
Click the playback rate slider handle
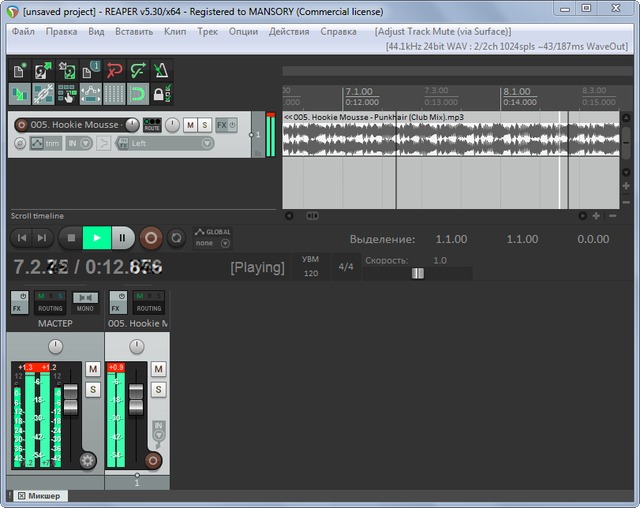418,273
